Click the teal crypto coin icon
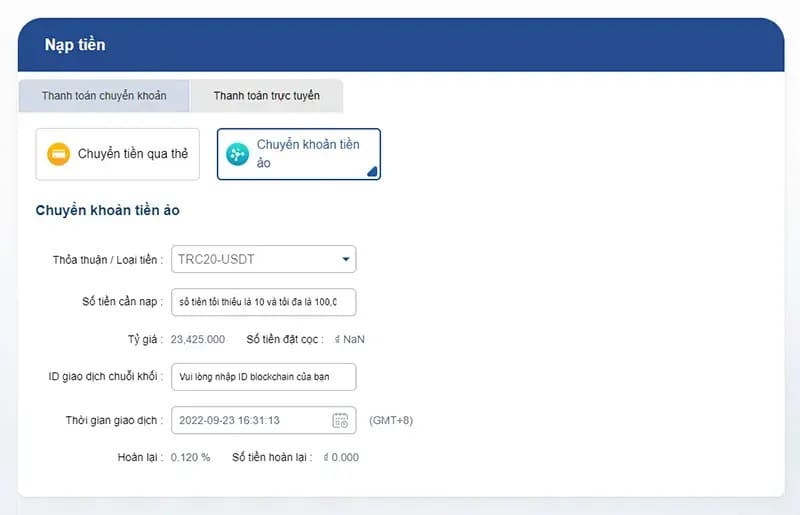Image resolution: width=800 pixels, height=515 pixels. [238, 154]
